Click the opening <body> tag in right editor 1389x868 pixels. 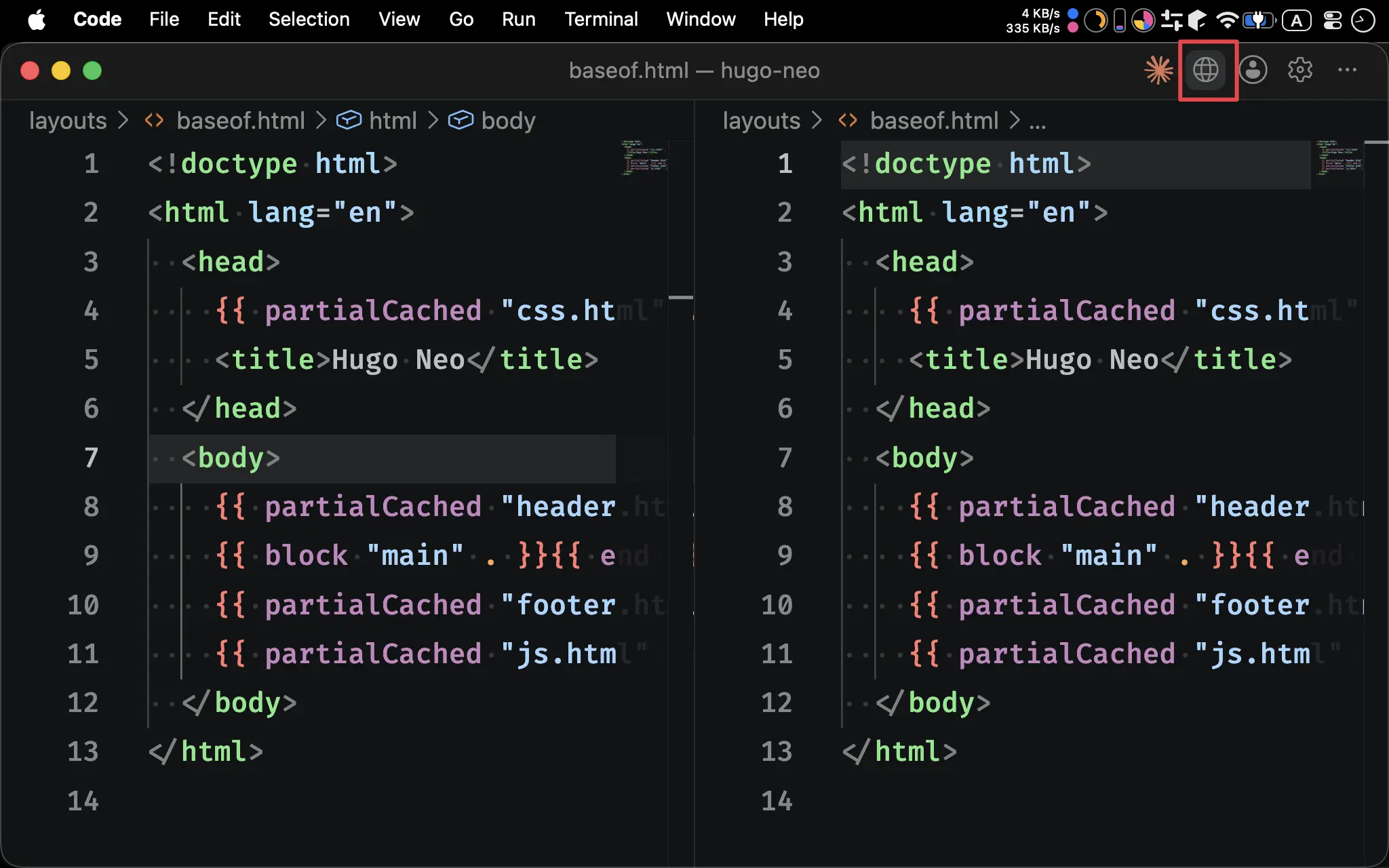[x=924, y=458]
